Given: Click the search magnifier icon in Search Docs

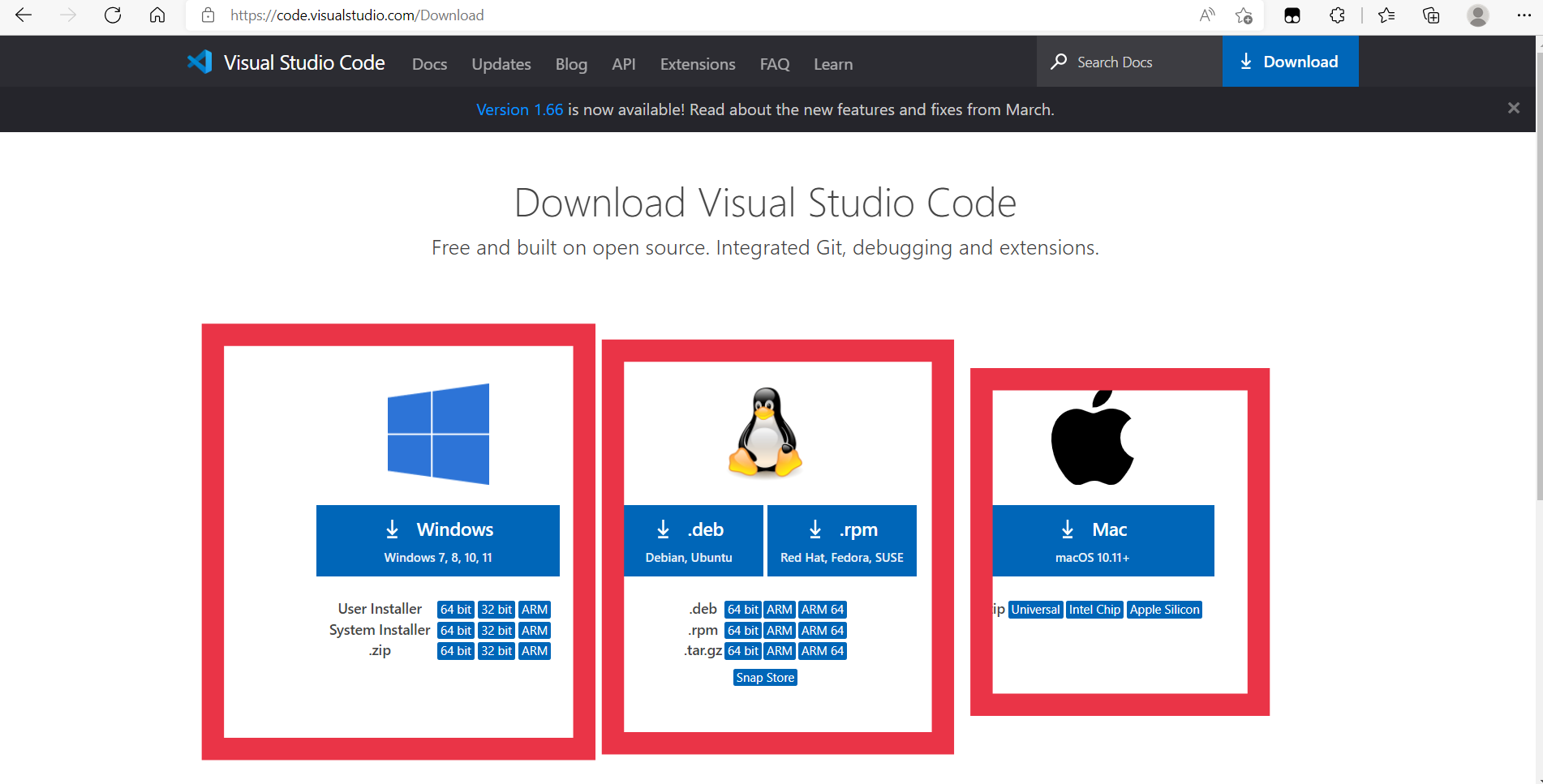Looking at the screenshot, I should click(1059, 62).
